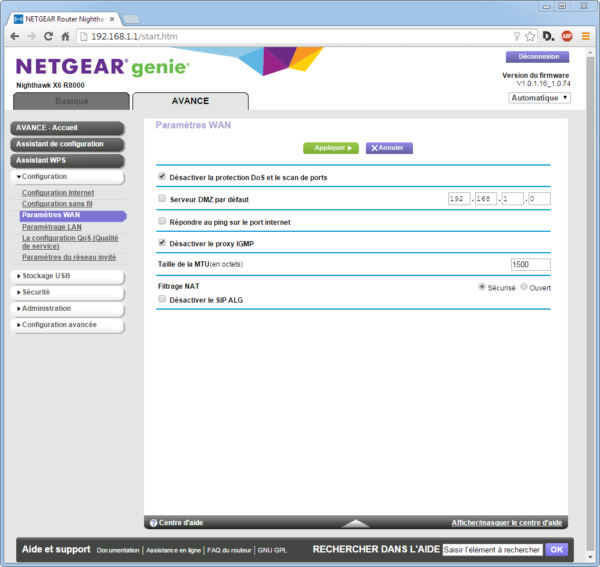Open the Adblock extension icon
The height and width of the screenshot is (567, 600).
(568, 36)
